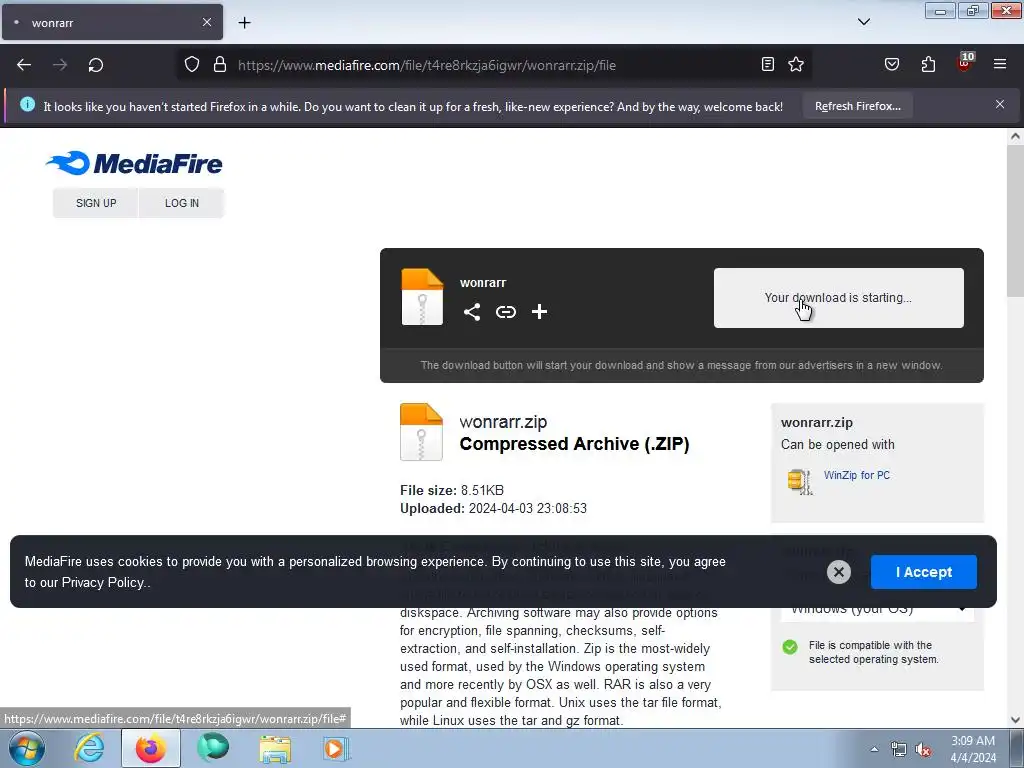
Task: Launch Internet Explorer from taskbar
Action: [89, 748]
